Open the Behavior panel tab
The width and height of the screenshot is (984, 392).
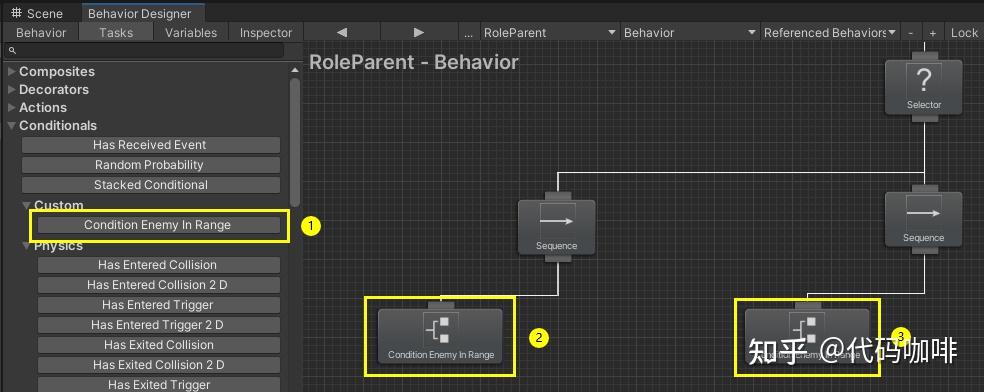tap(41, 33)
